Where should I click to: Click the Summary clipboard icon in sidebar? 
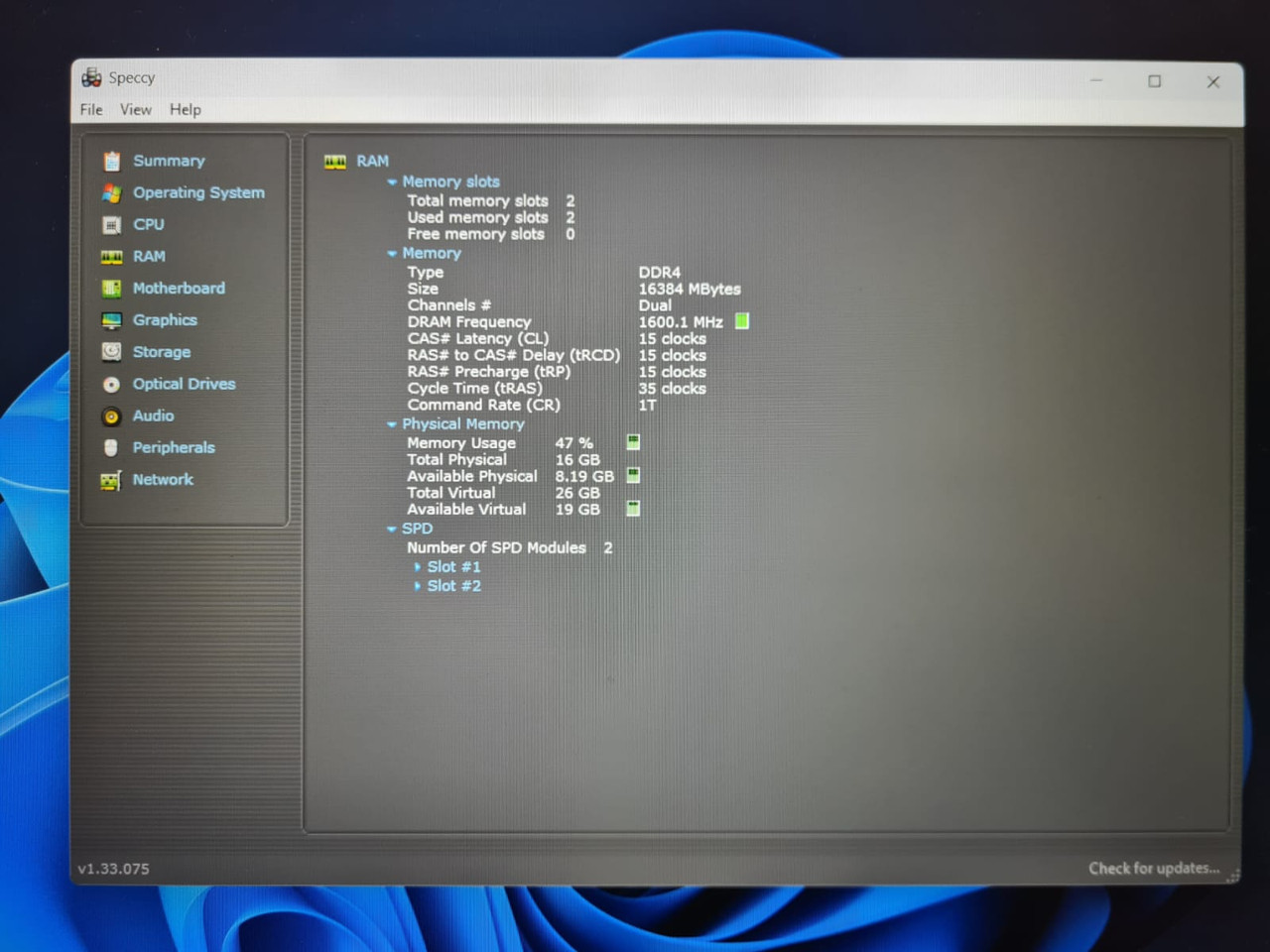(x=111, y=161)
